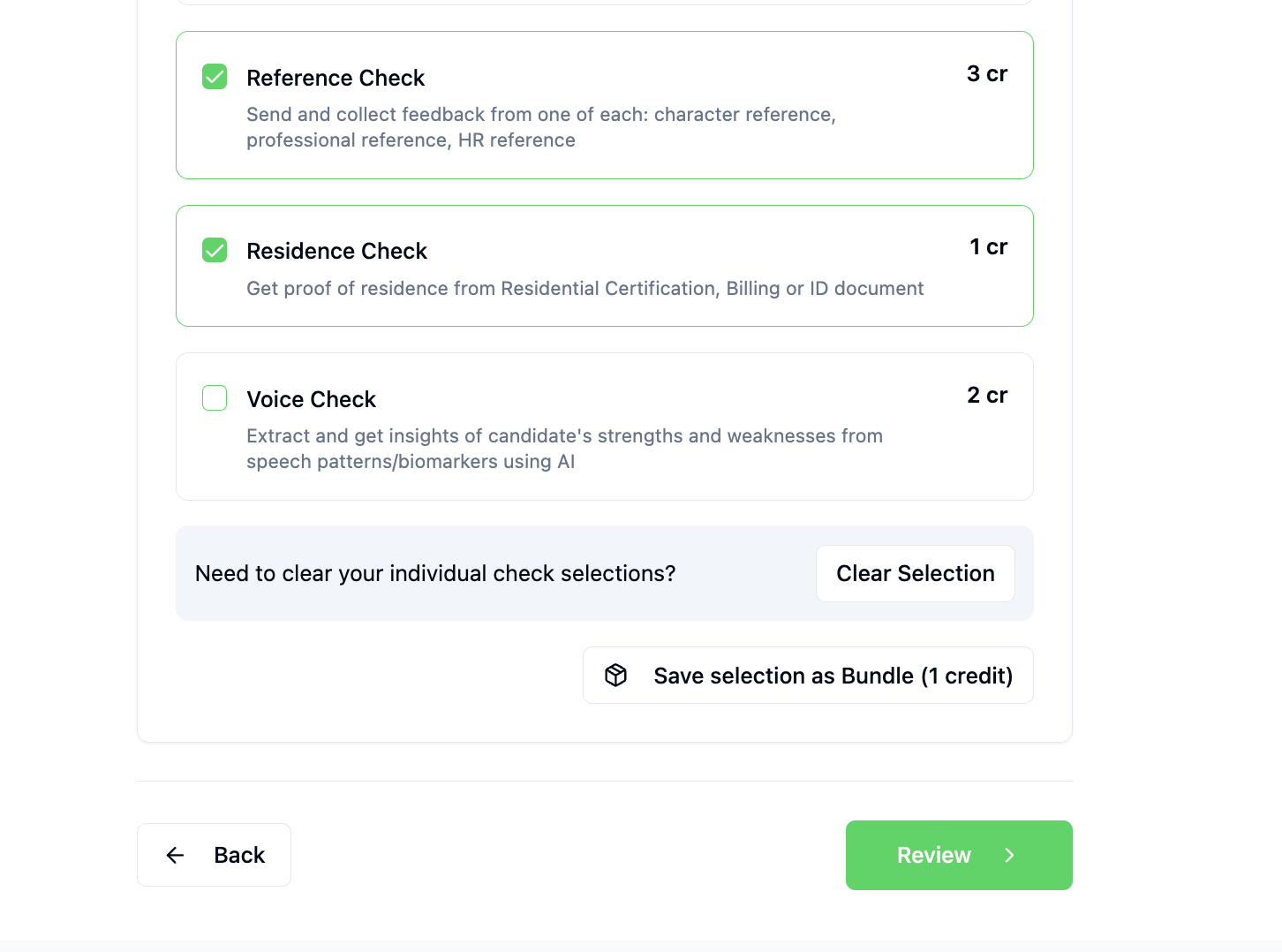
Task: Select the Voice Check title
Action: (x=311, y=399)
